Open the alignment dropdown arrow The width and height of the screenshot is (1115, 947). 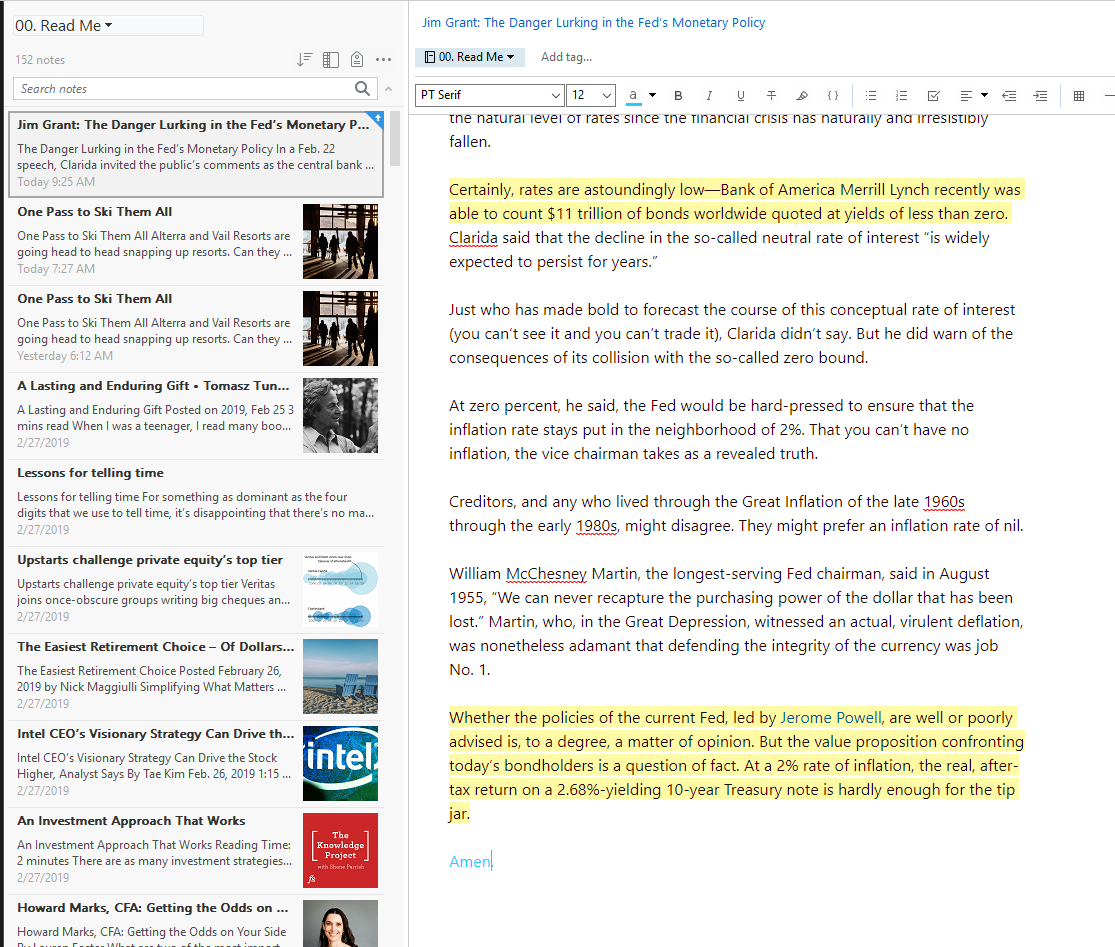(984, 95)
